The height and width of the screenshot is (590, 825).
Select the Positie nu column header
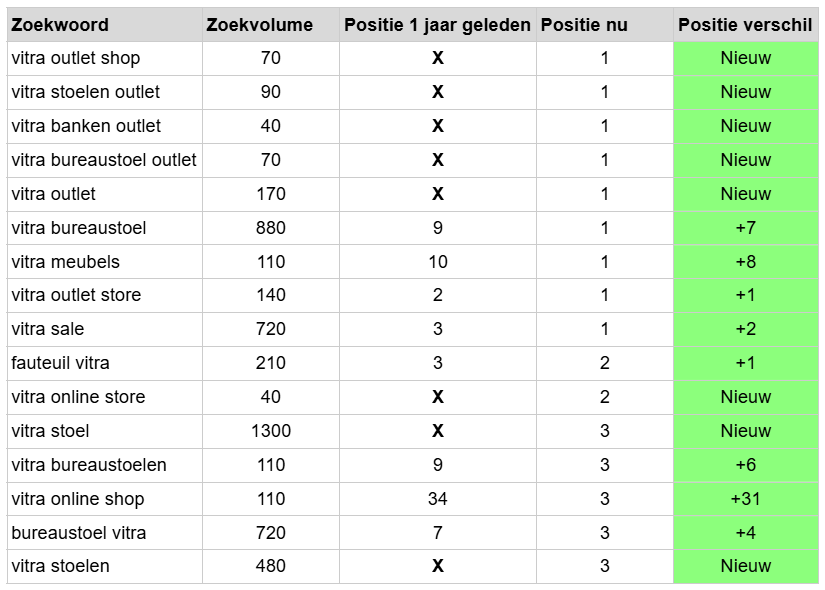(x=584, y=25)
